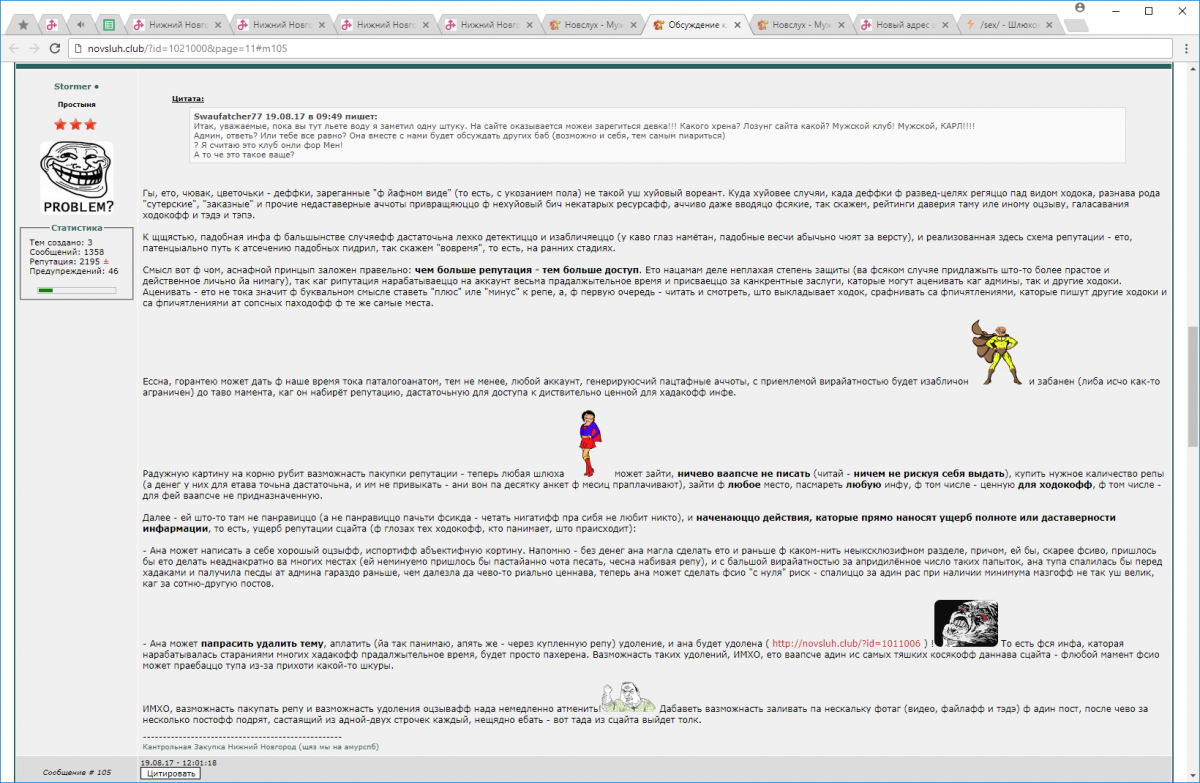Click the Chrome profile avatar icon
1200x783 pixels.
tap(1080, 7)
